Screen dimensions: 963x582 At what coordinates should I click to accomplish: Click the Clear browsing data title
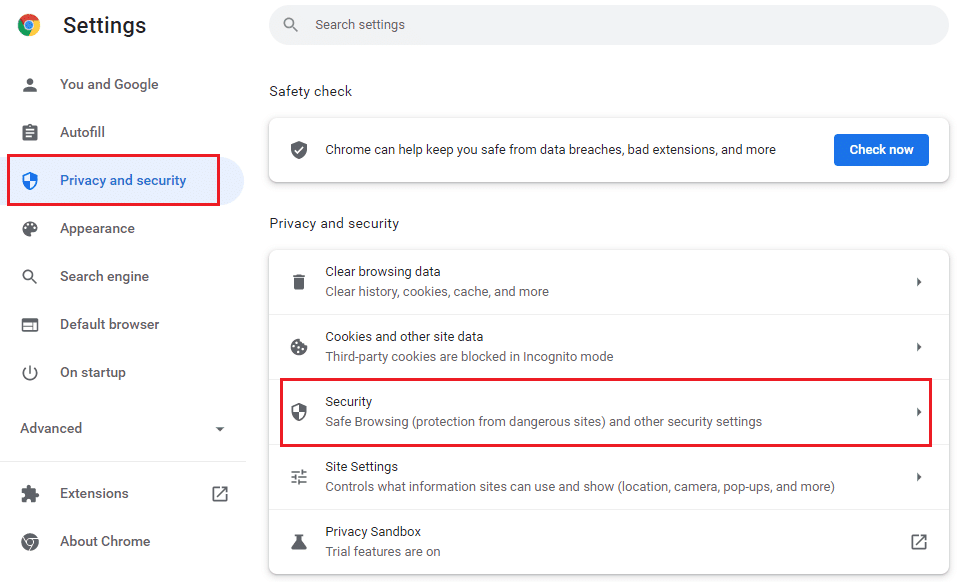click(383, 271)
